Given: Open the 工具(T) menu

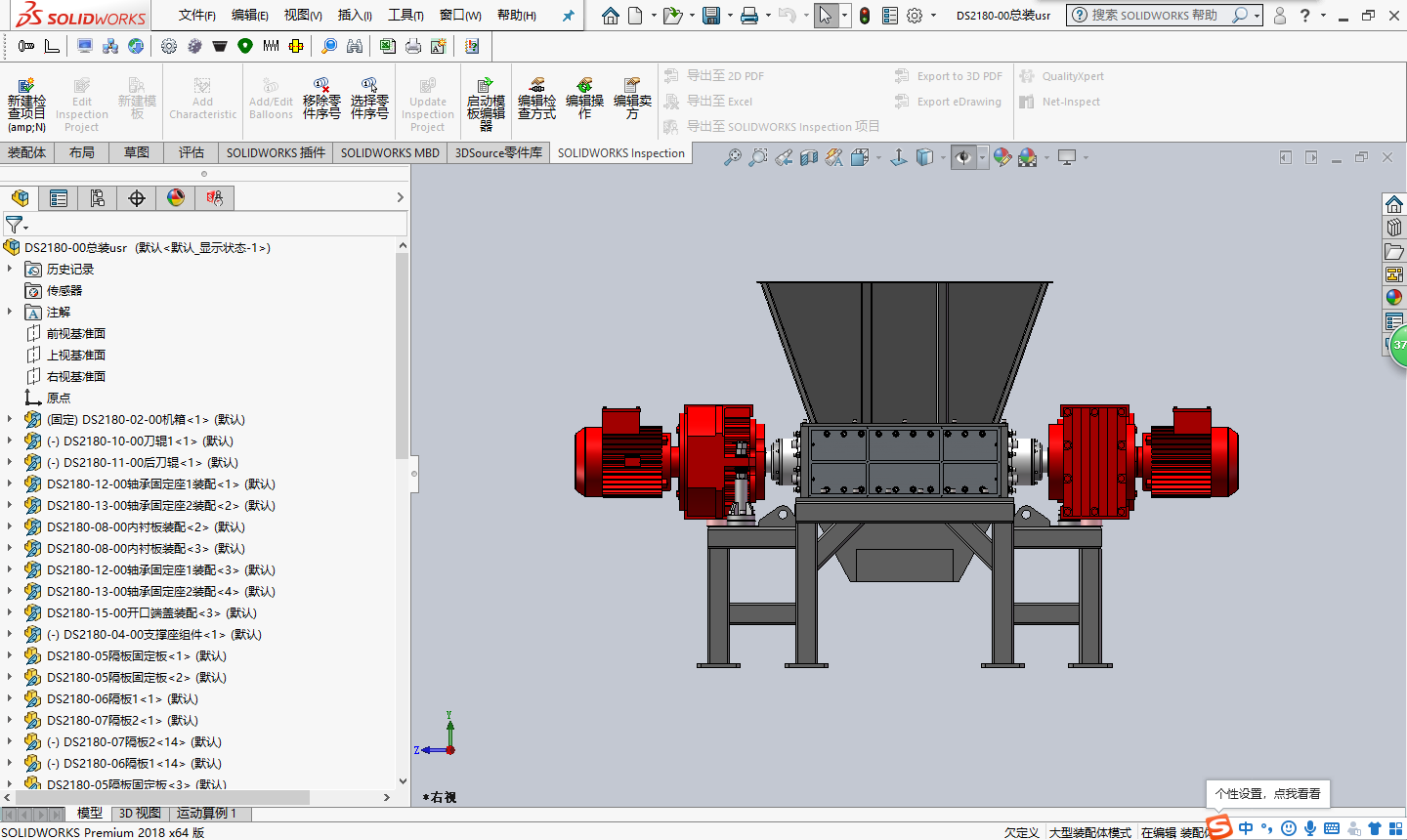Looking at the screenshot, I should (405, 16).
